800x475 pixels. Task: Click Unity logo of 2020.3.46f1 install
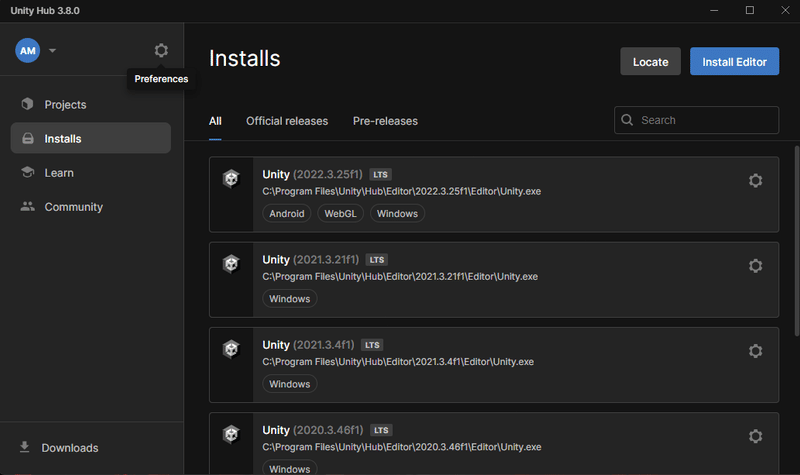[x=231, y=434]
